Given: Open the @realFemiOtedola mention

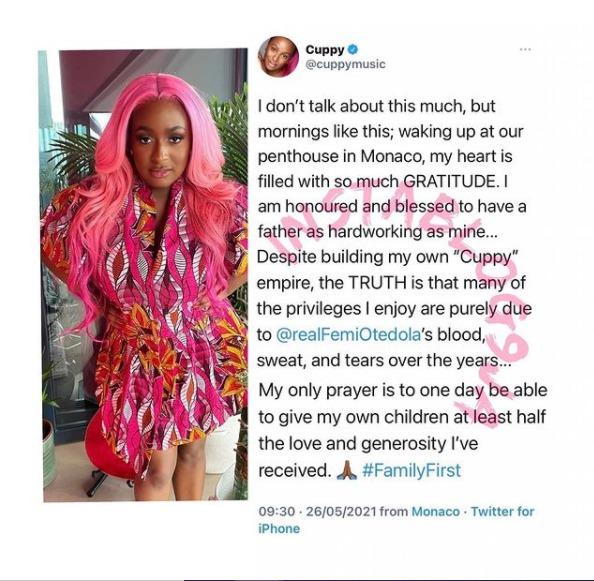Looking at the screenshot, I should (349, 335).
